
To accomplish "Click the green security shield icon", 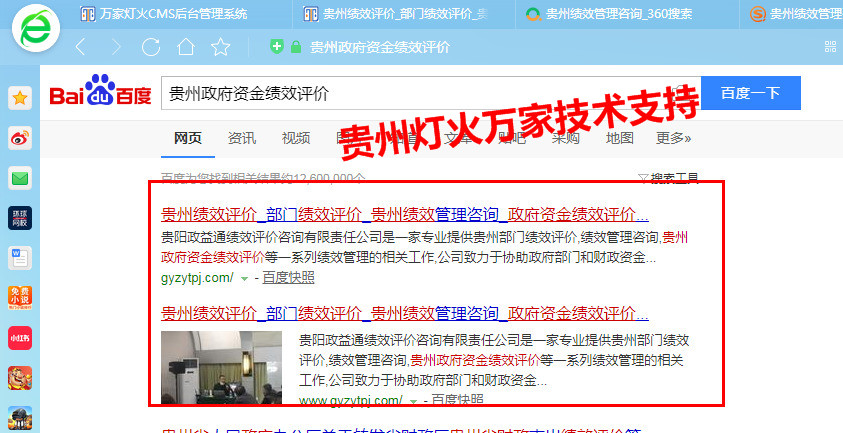I will [x=276, y=46].
